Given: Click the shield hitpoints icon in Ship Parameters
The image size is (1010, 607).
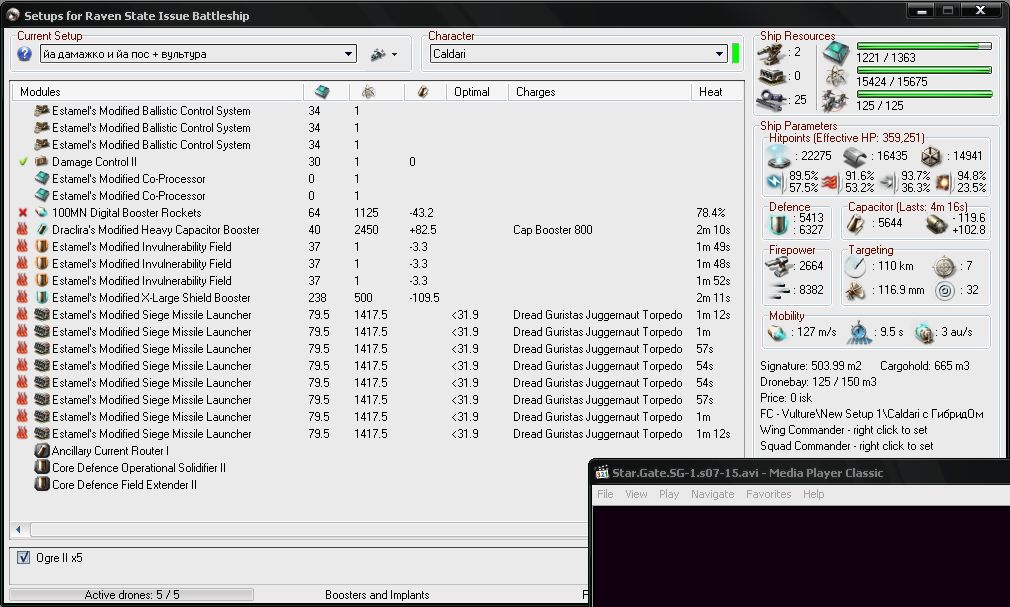Looking at the screenshot, I should click(780, 156).
